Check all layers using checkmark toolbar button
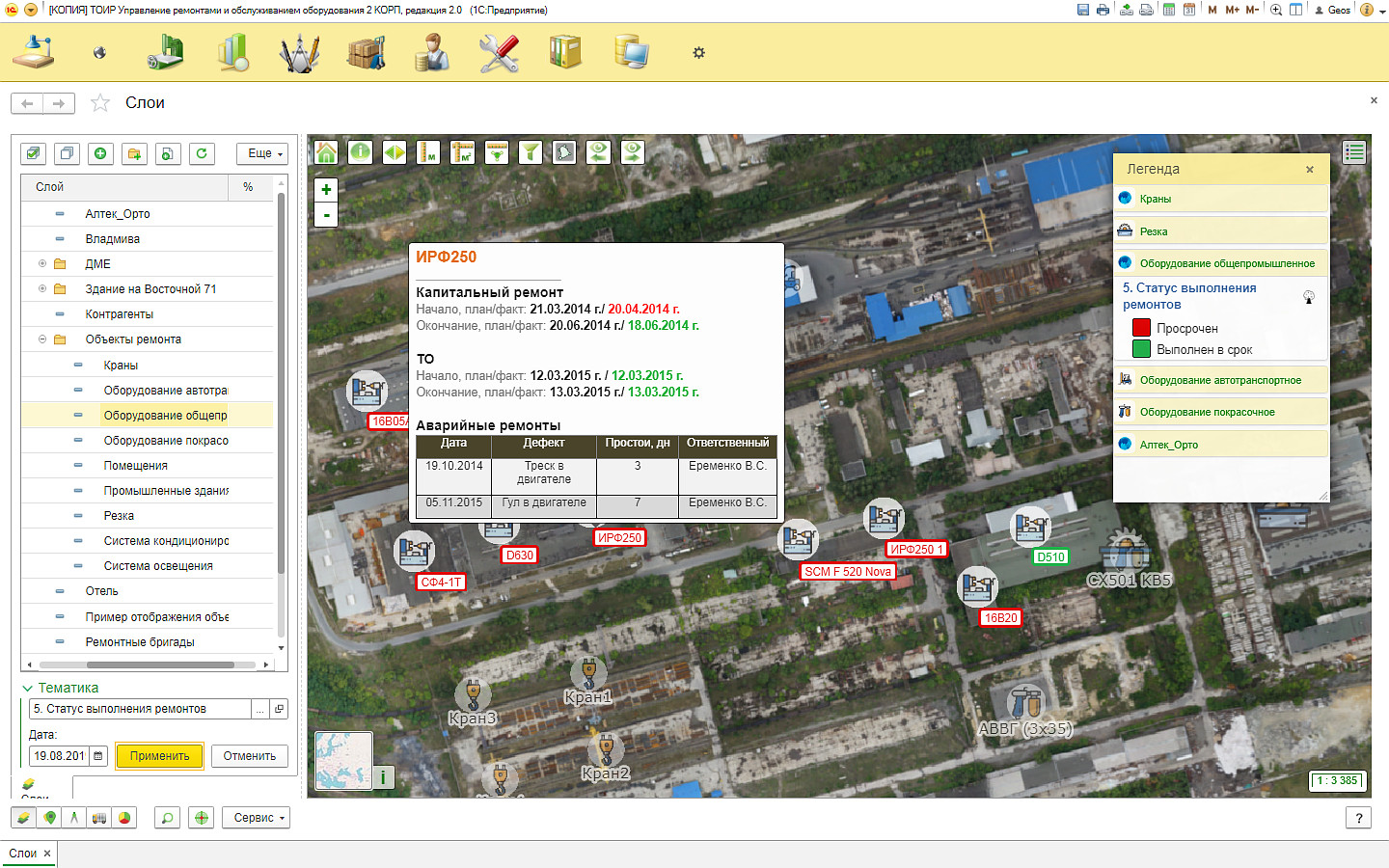Viewport: 1389px width, 868px height. (34, 153)
